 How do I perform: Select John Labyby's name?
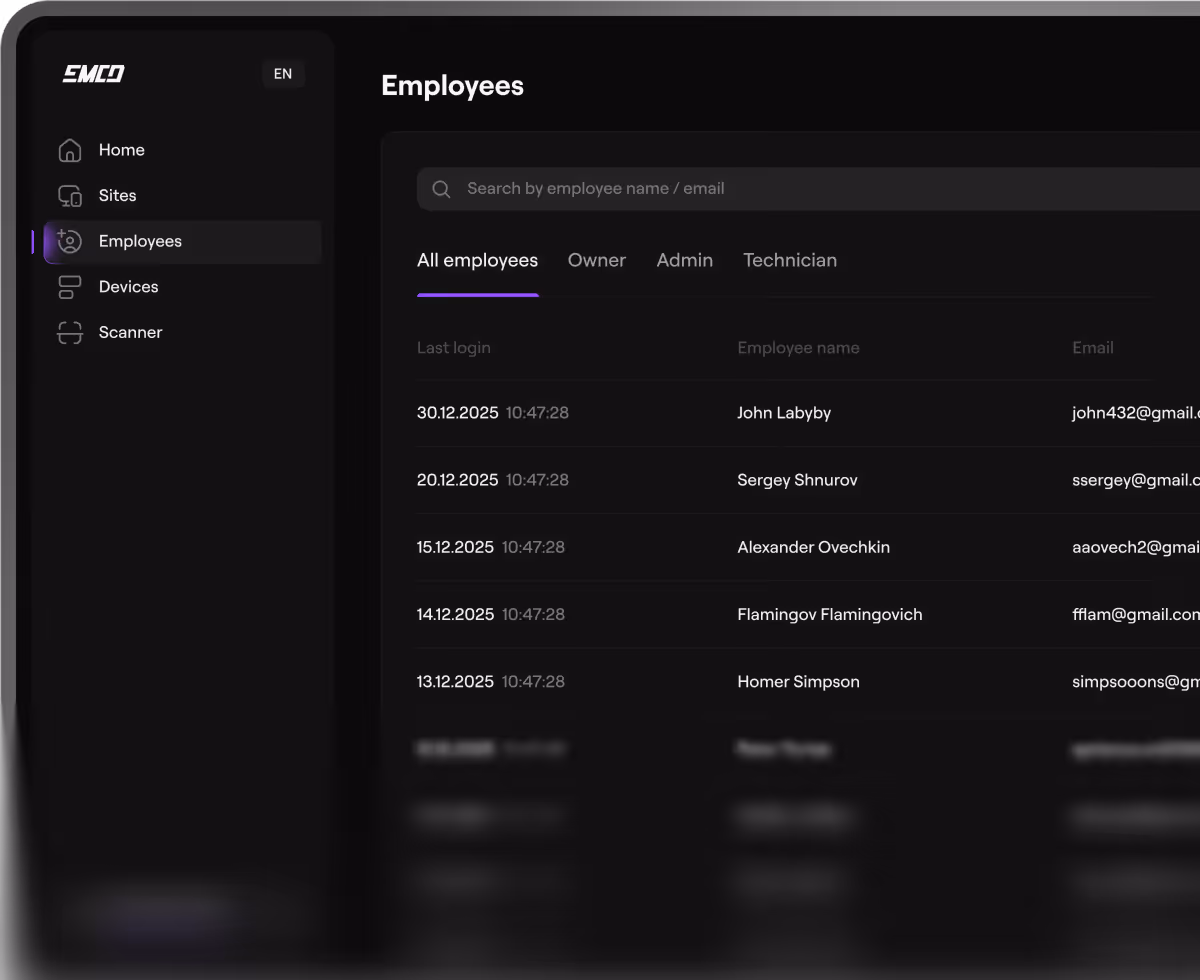[784, 413]
